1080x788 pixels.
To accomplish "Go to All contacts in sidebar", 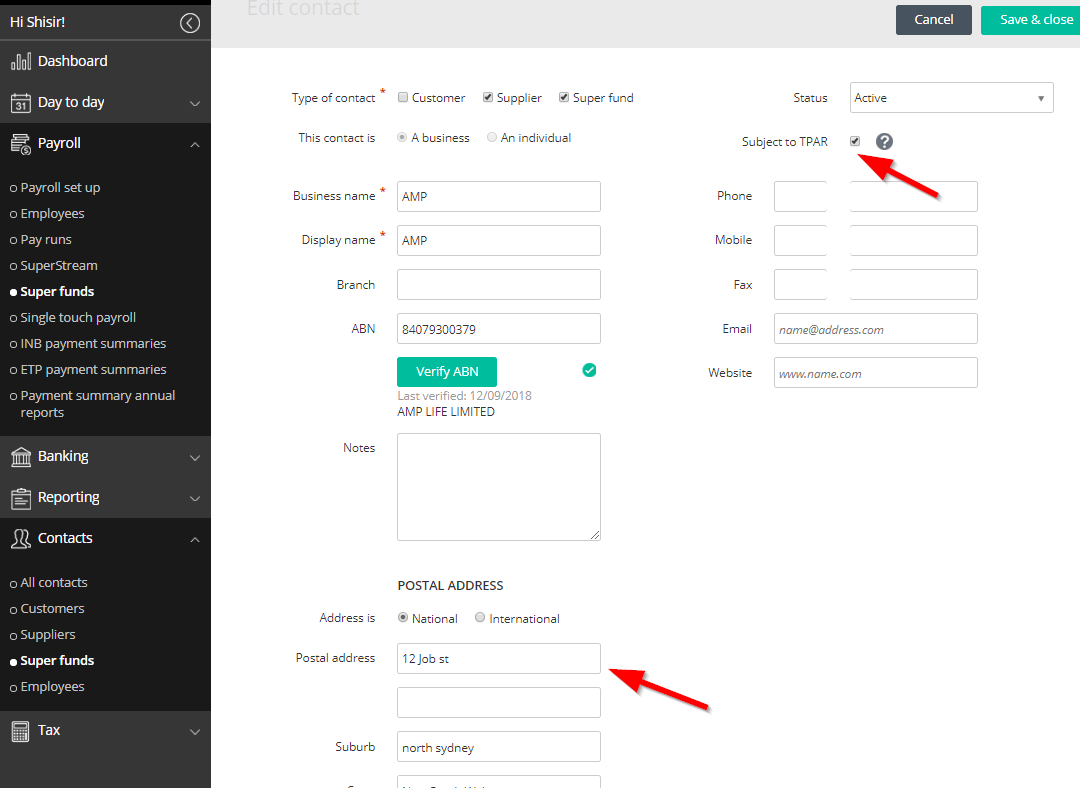I will 54,583.
